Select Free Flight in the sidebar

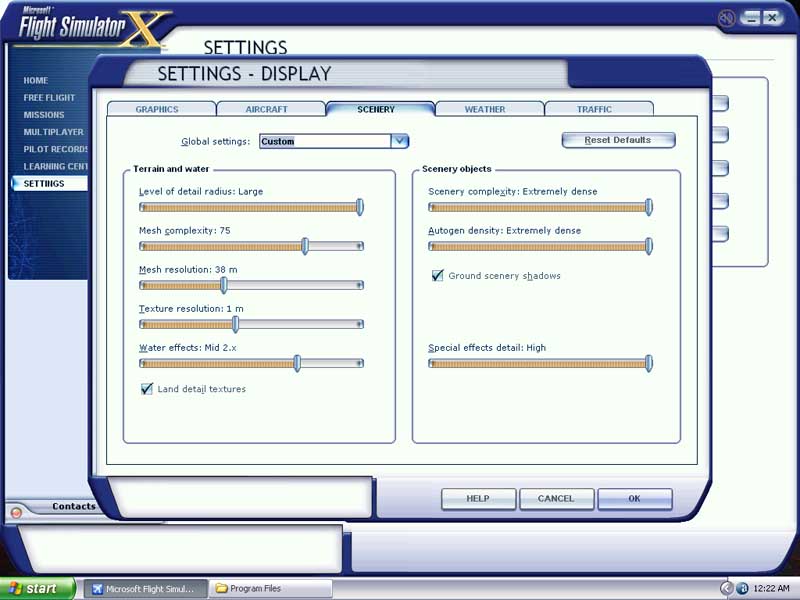pos(49,98)
